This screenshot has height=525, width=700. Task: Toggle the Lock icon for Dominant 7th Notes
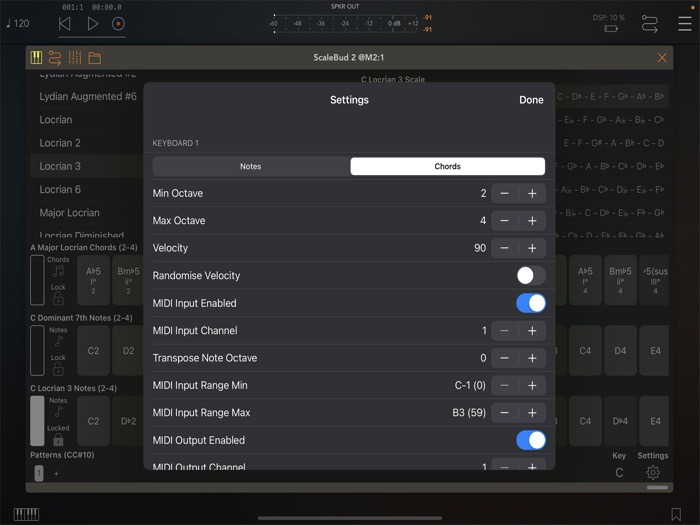[58, 369]
